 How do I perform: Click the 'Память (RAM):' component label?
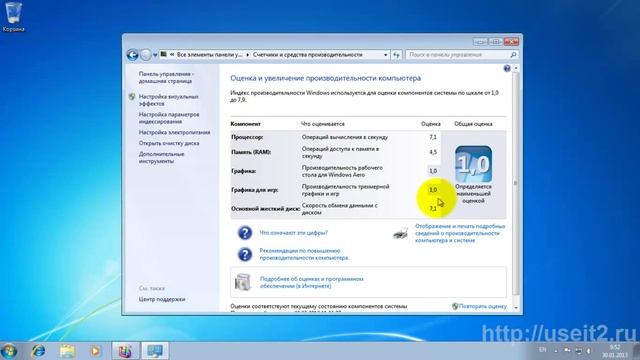point(251,152)
